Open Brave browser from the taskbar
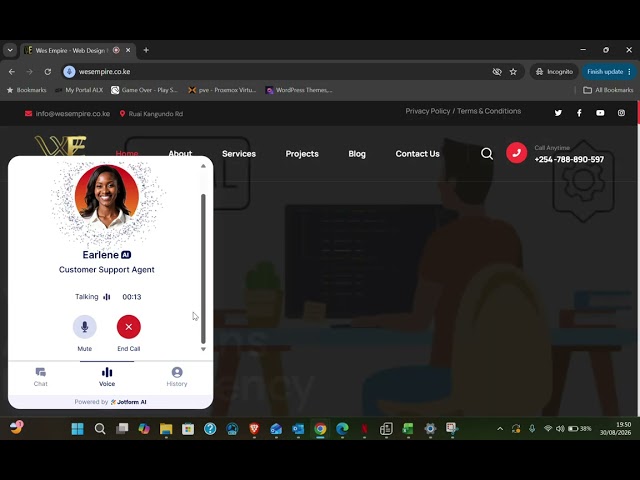The image size is (640, 480). (x=254, y=429)
